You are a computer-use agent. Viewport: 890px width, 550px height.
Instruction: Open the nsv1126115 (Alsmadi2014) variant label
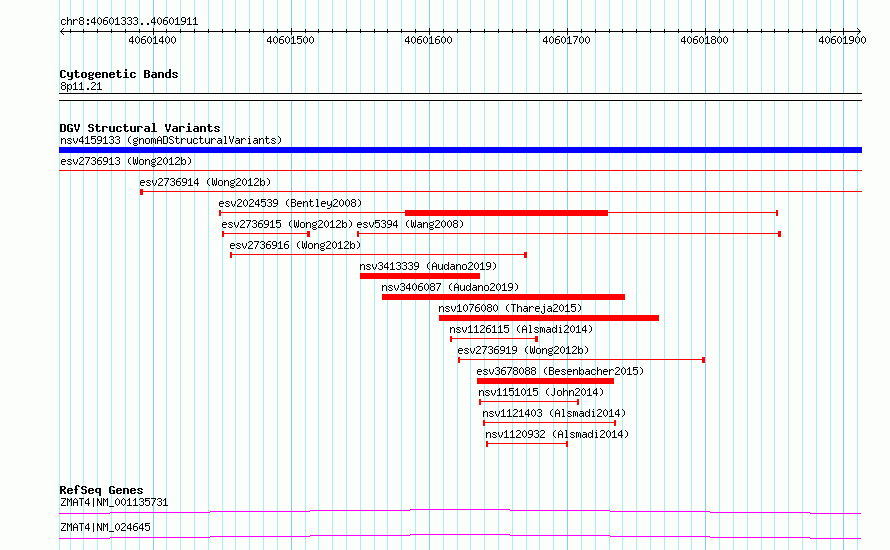pos(521,329)
